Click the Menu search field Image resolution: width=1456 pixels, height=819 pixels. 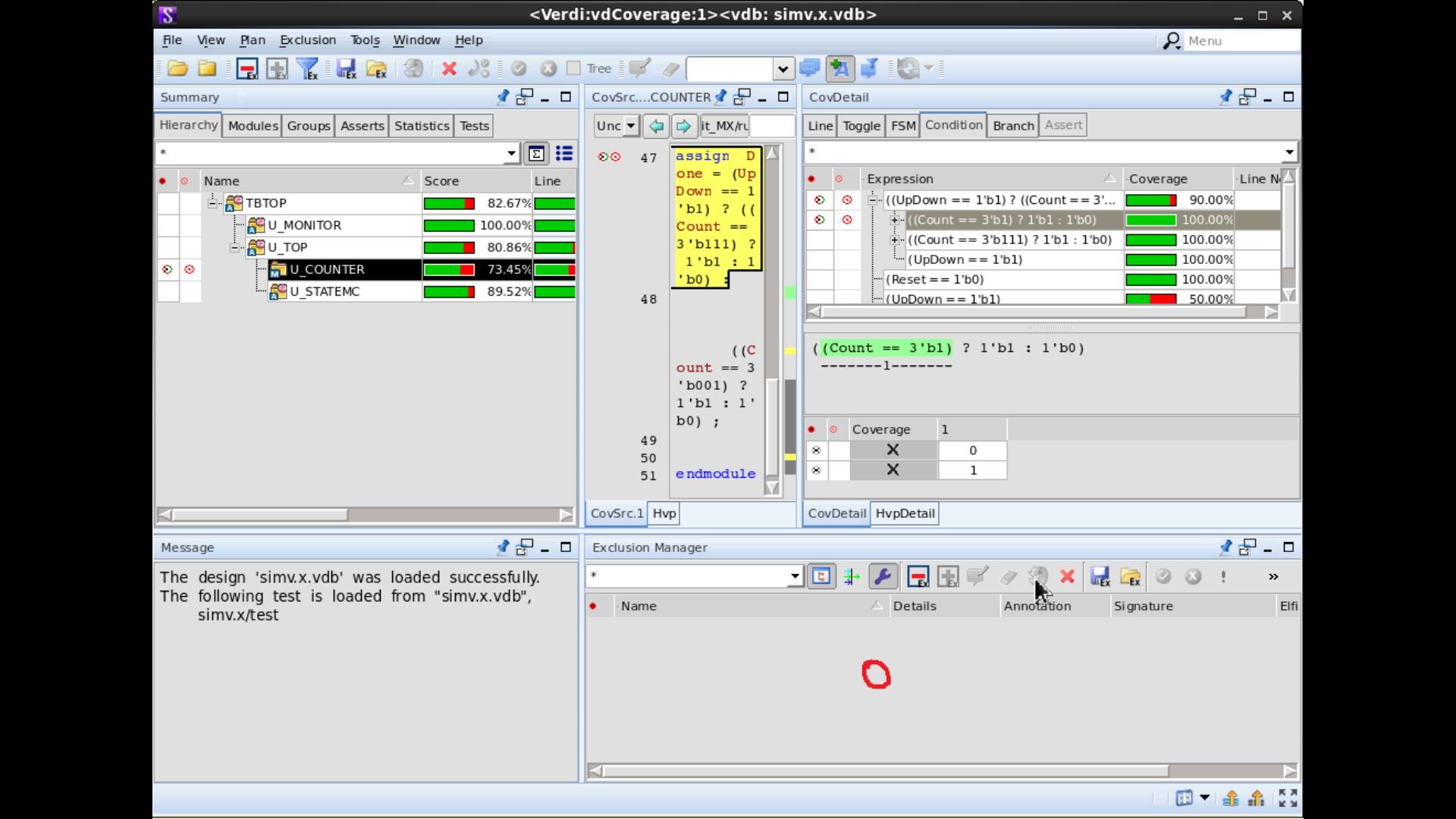1241,41
